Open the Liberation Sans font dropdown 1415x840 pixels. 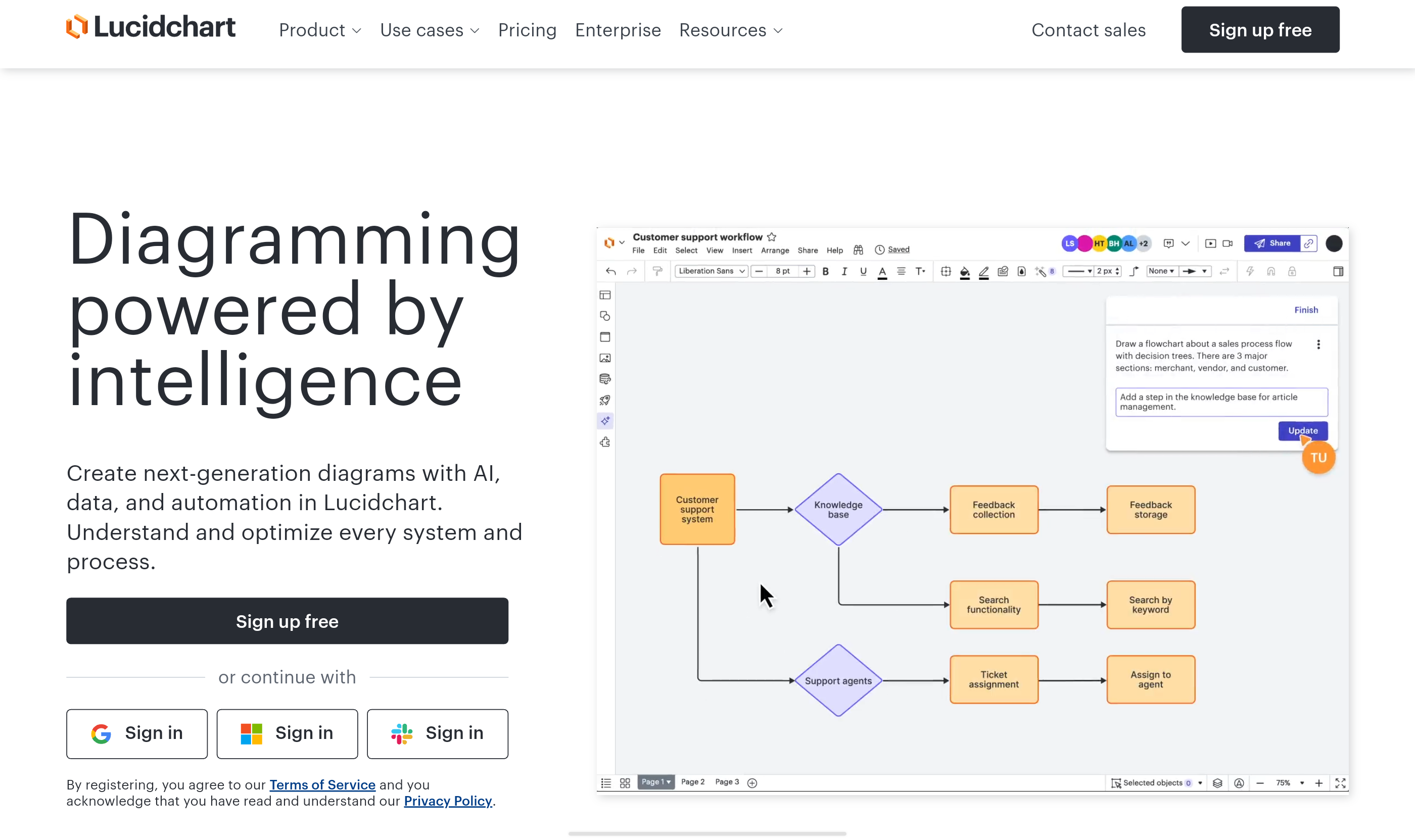coord(711,271)
